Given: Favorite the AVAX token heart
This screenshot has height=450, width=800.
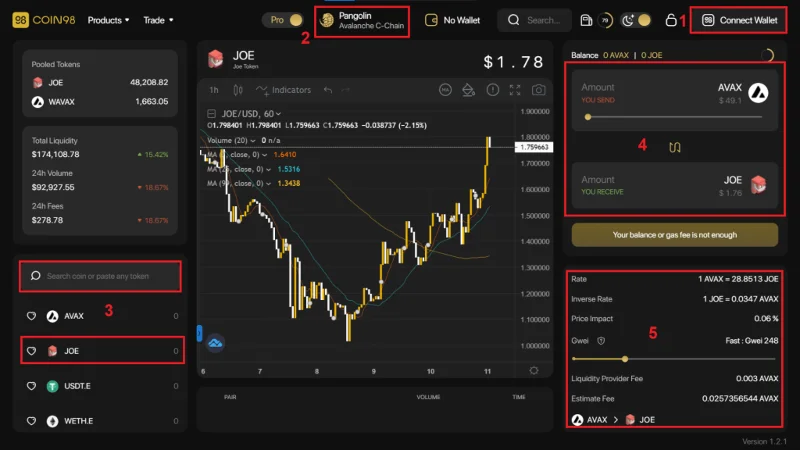Looking at the screenshot, I should [x=31, y=316].
